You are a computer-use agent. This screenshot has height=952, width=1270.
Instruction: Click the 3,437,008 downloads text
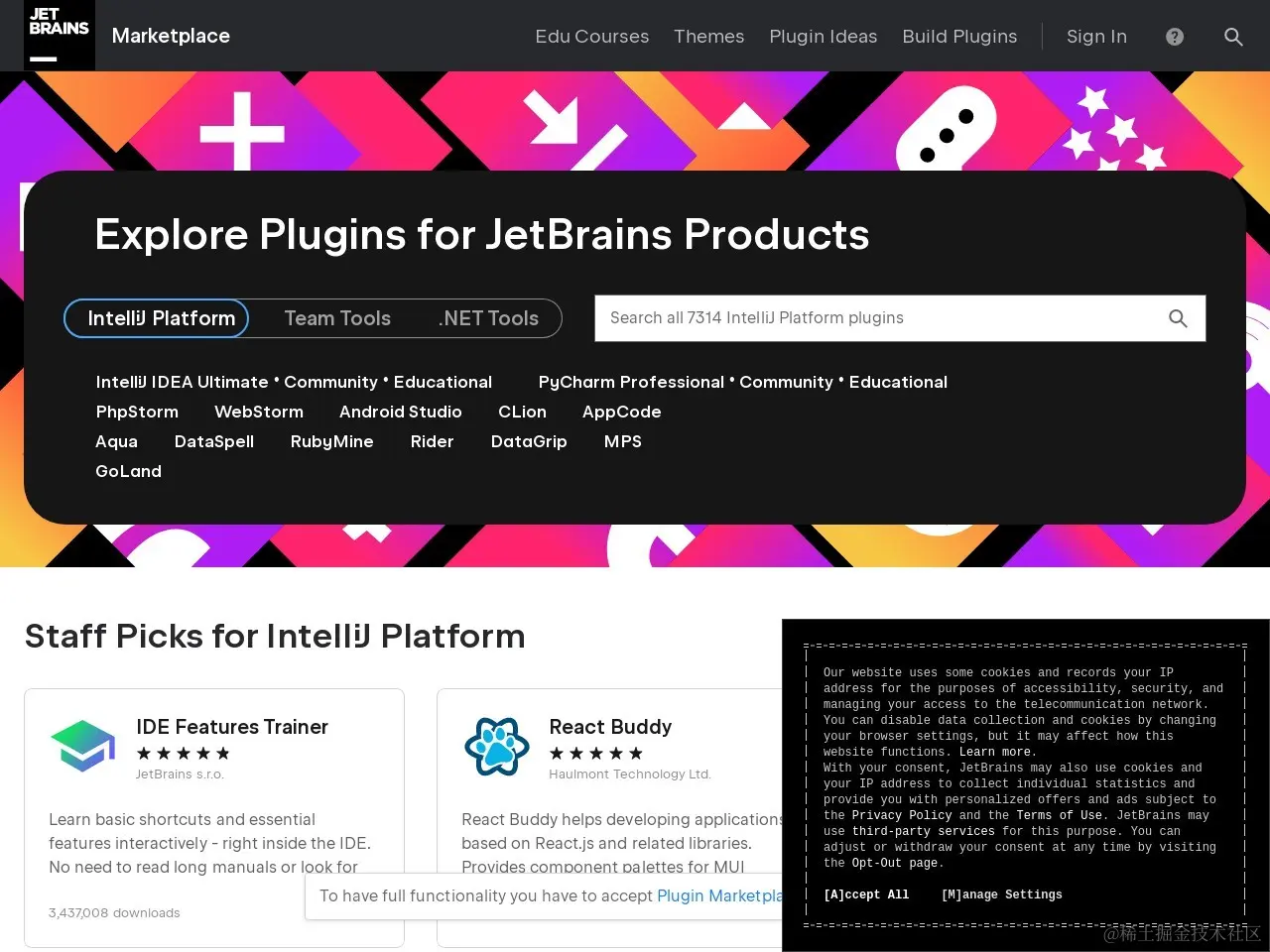coord(114,912)
